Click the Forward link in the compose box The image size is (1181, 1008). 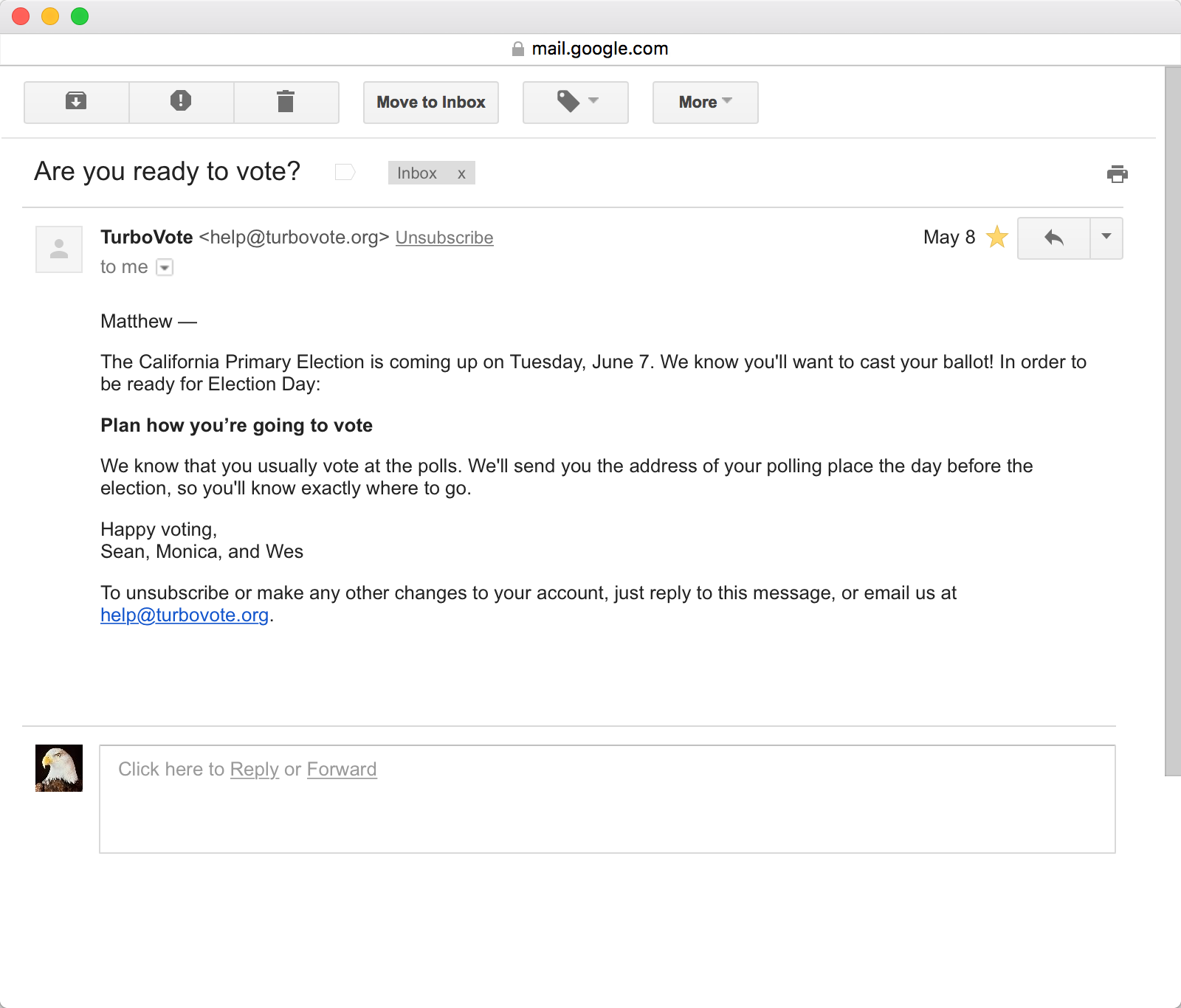point(342,769)
